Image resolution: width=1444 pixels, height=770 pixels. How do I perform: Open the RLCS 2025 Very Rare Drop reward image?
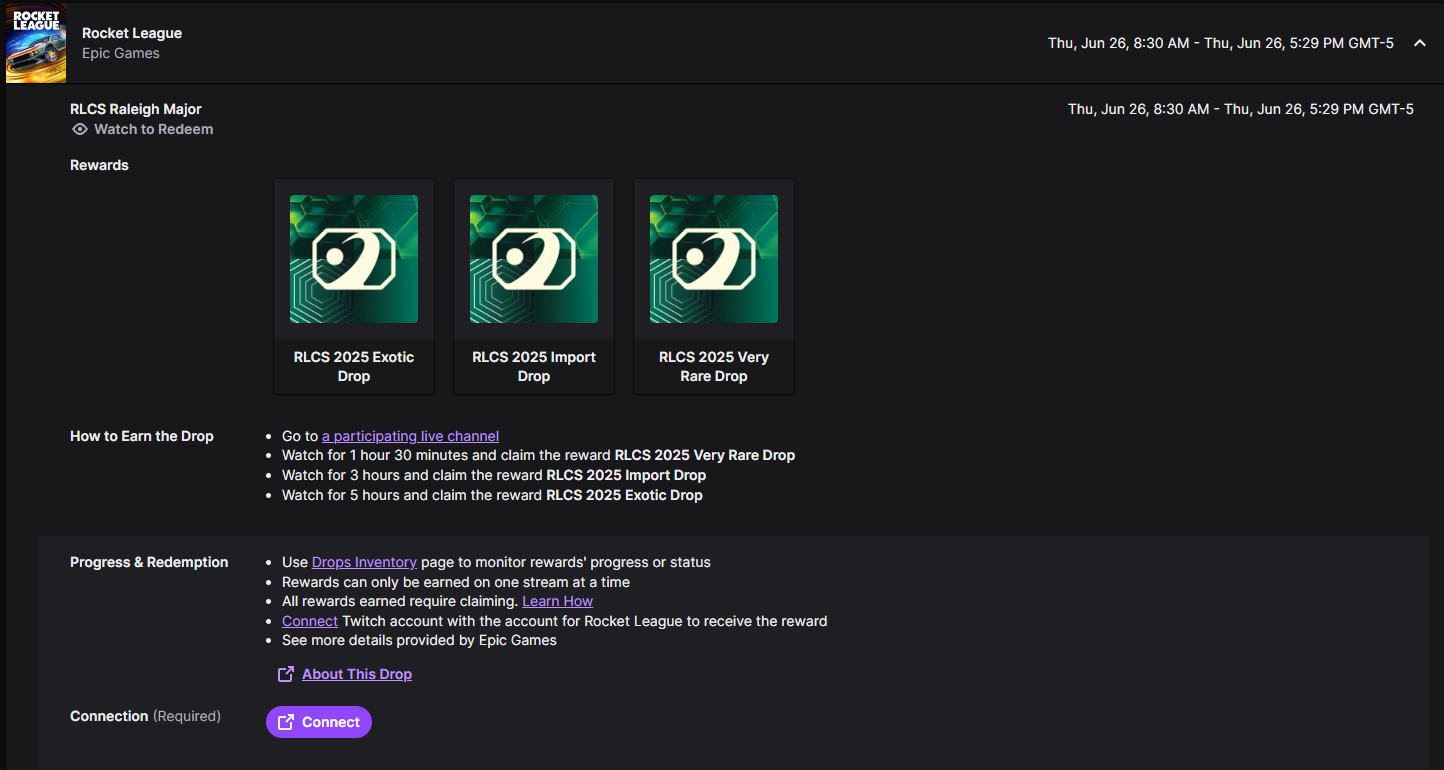[714, 259]
